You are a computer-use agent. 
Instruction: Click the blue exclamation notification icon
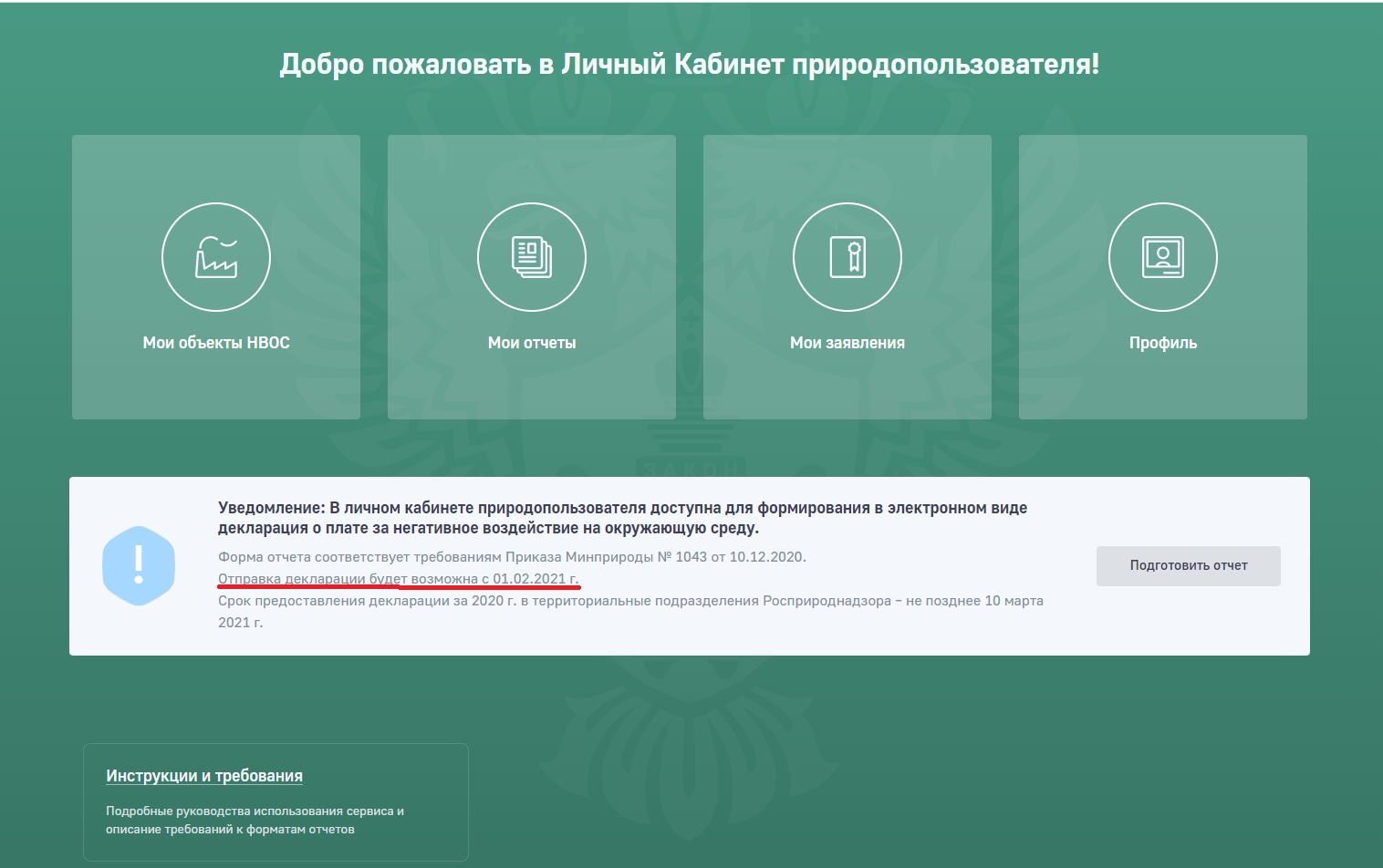pyautogui.click(x=139, y=565)
